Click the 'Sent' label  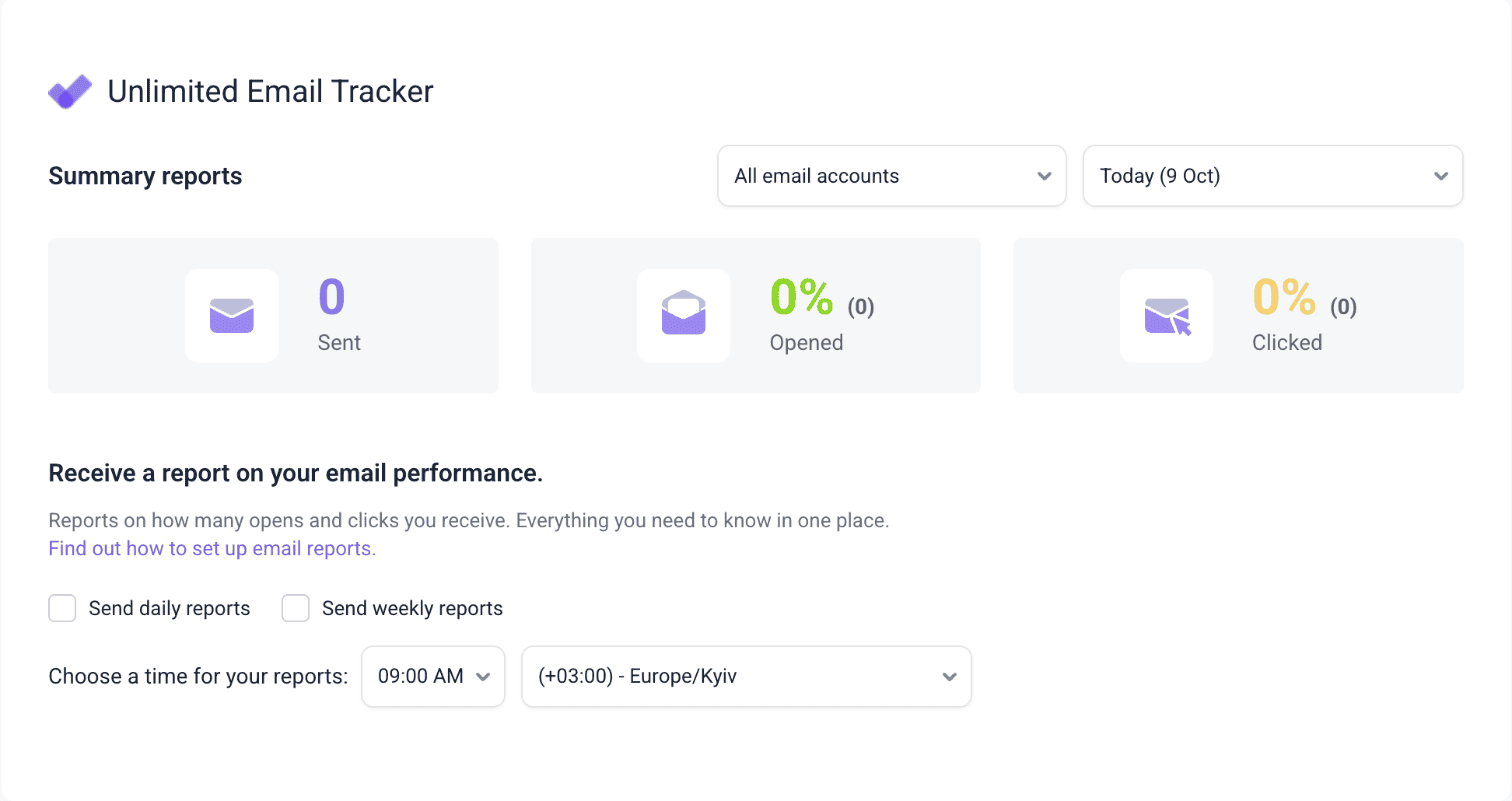[339, 342]
